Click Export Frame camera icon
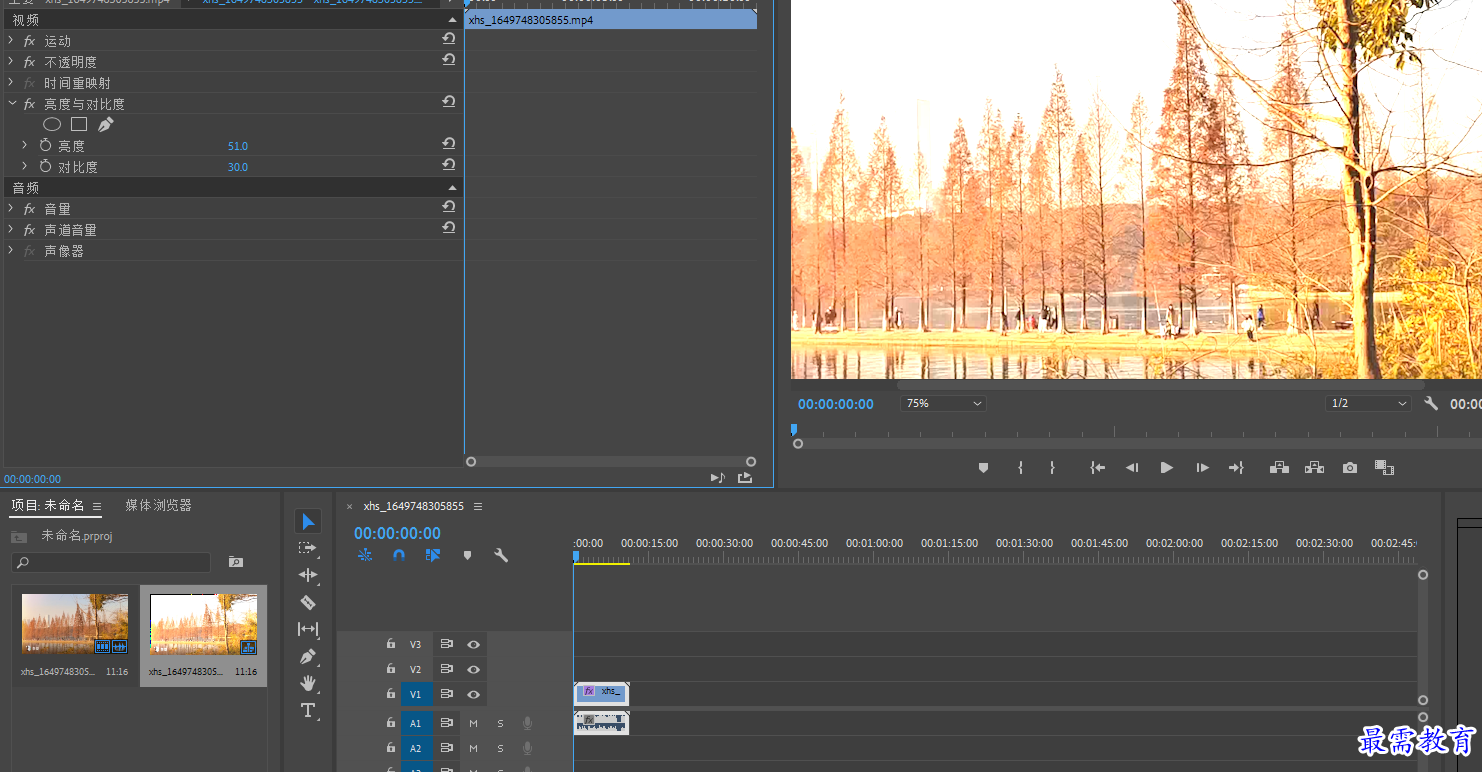Image resolution: width=1482 pixels, height=772 pixels. point(1350,467)
